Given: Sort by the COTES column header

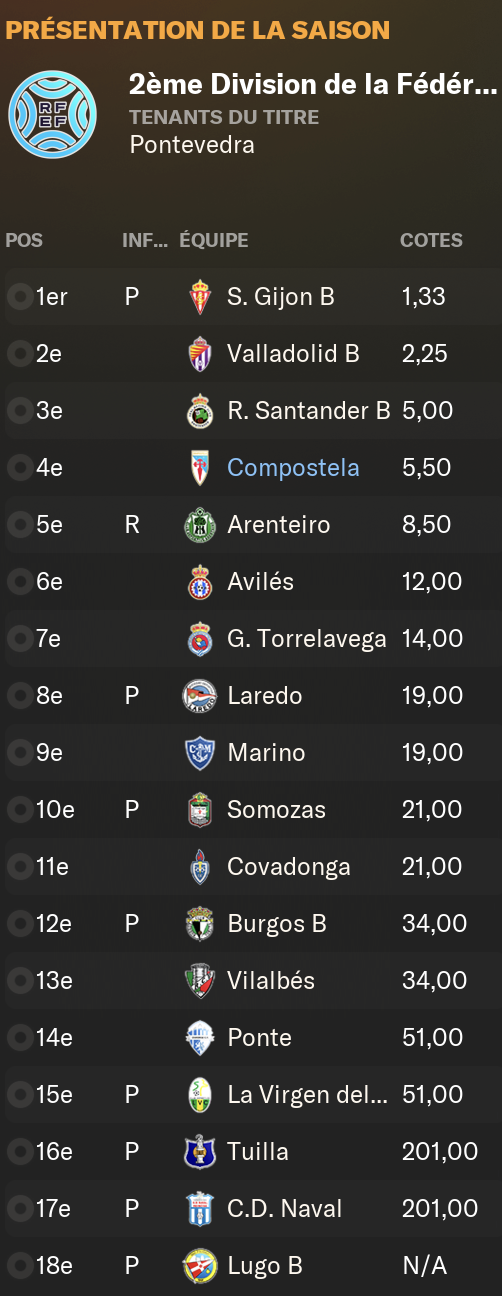Looking at the screenshot, I should [x=431, y=241].
